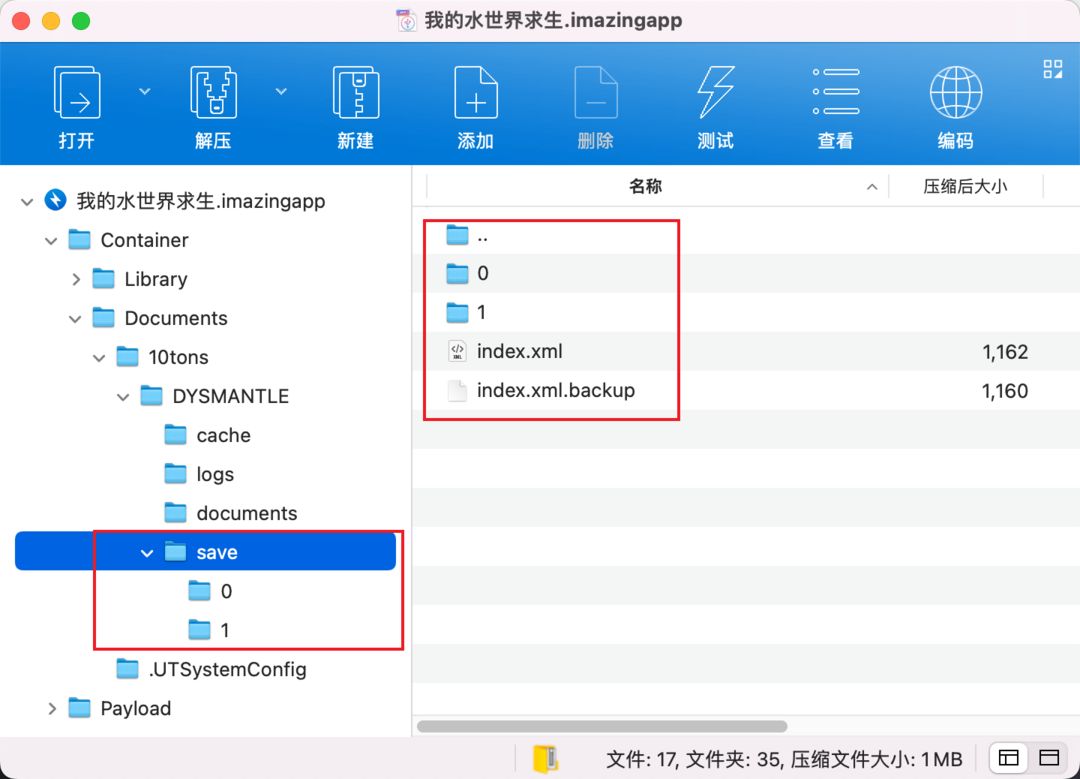Run the 测试 (Test) lightning icon
Image resolution: width=1080 pixels, height=779 pixels.
tap(716, 93)
